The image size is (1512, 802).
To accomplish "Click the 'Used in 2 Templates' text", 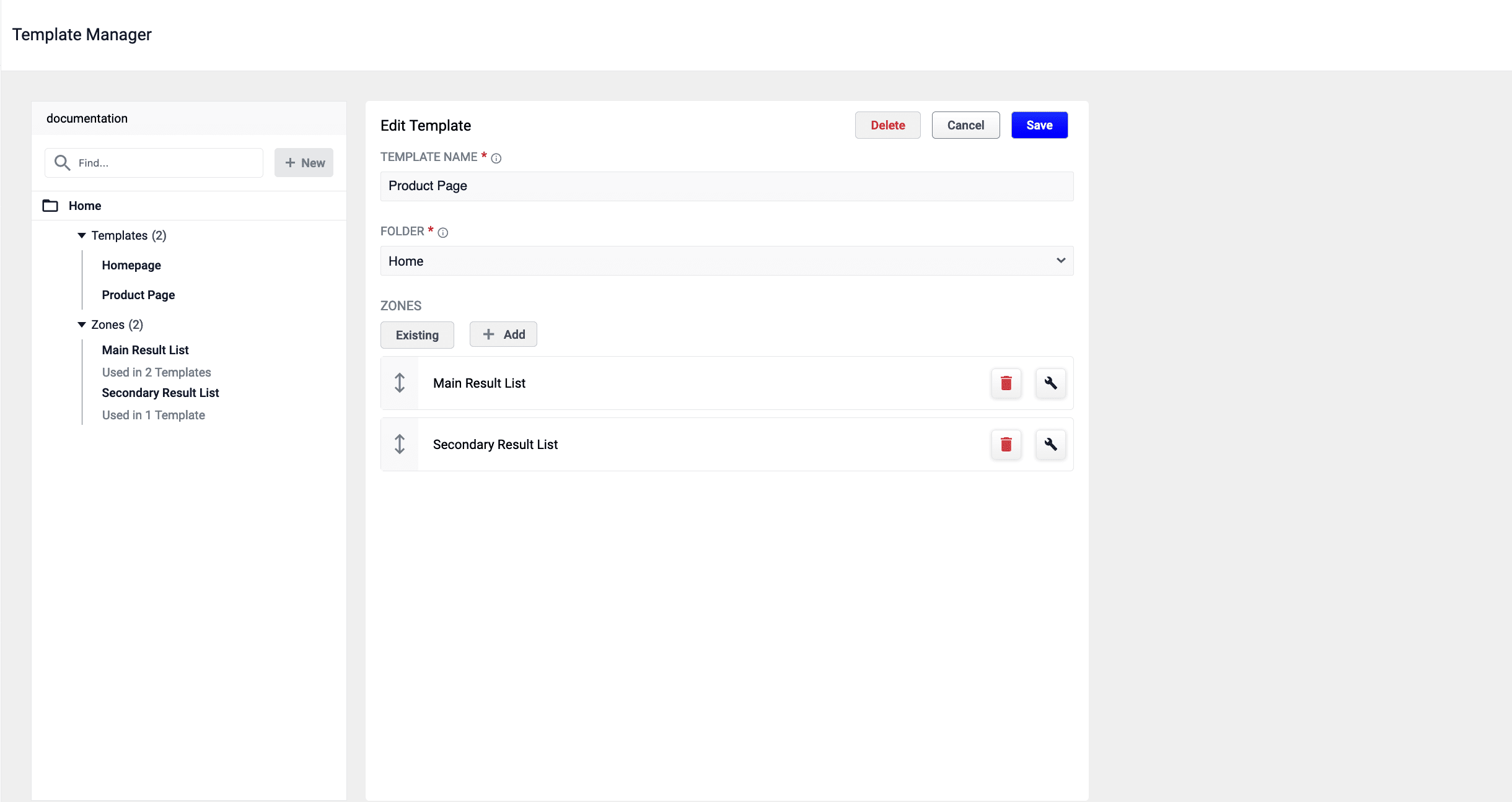I will point(156,372).
